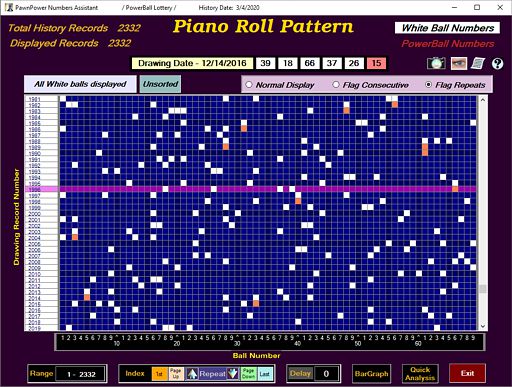
Task: Click the eye view icon
Action: 458,63
